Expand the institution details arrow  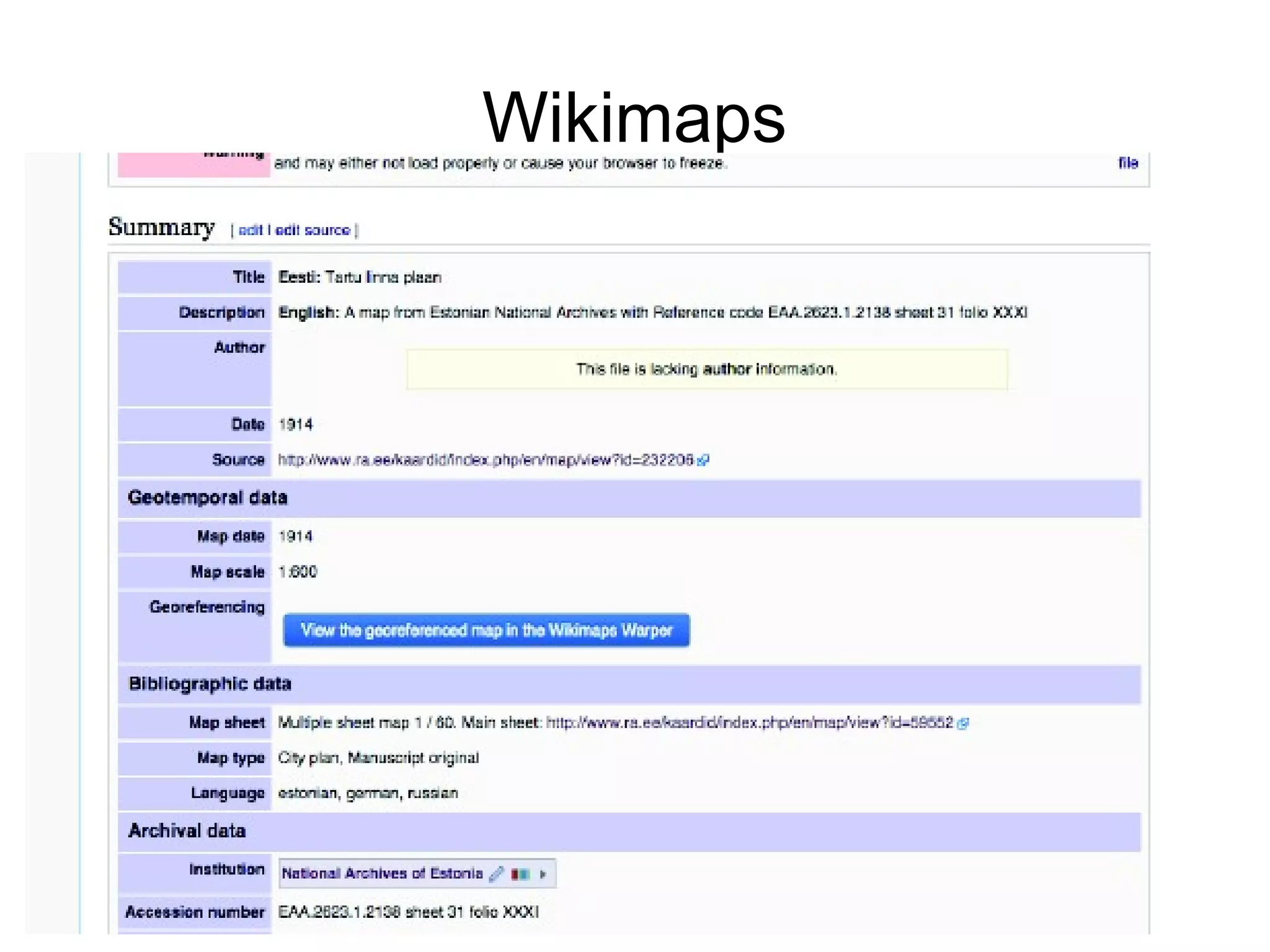[x=543, y=874]
